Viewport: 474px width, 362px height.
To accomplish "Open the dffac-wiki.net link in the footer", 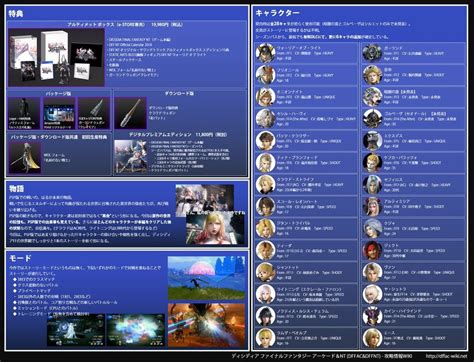I will pyautogui.click(x=446, y=356).
